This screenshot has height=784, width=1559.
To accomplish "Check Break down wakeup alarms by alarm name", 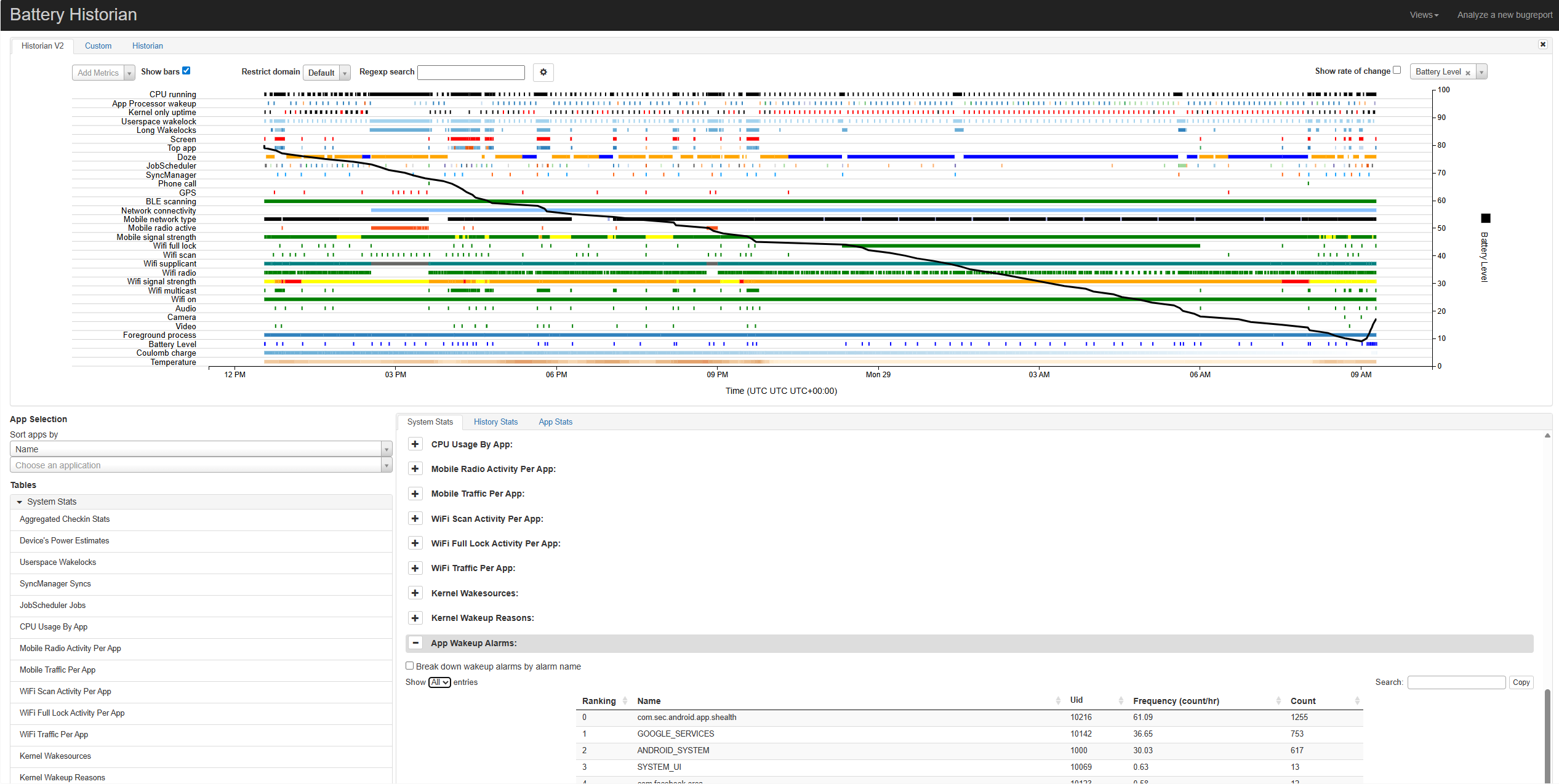I will pos(409,666).
